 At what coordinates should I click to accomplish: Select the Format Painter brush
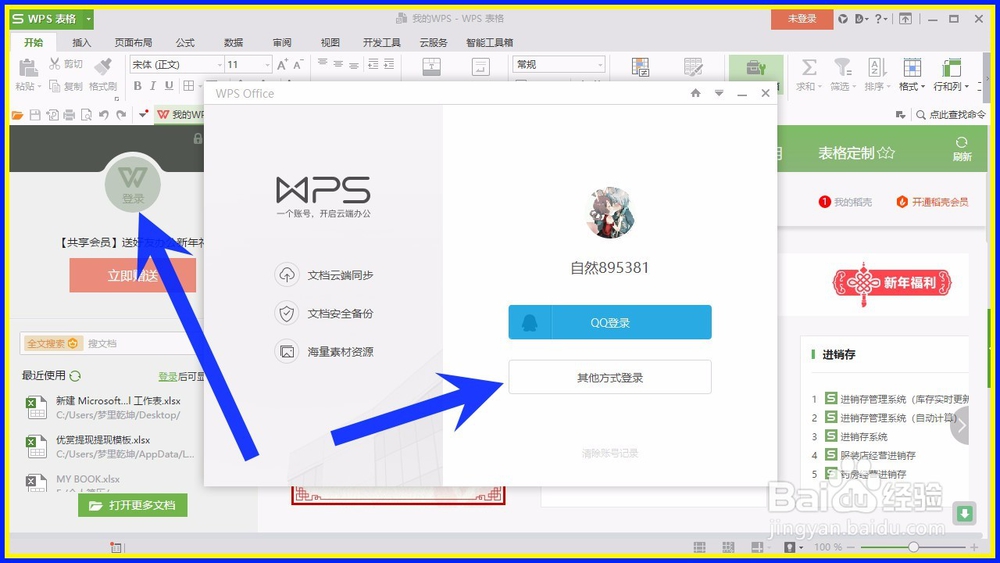coord(103,66)
